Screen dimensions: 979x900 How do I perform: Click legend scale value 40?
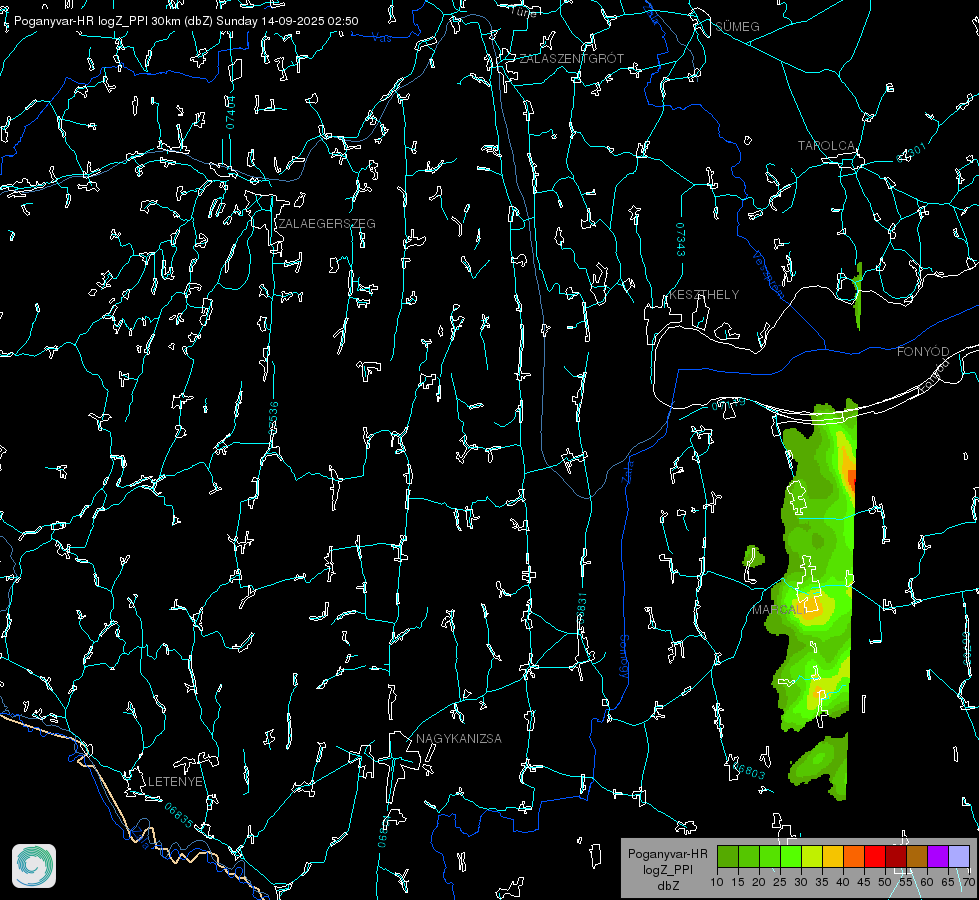843,883
